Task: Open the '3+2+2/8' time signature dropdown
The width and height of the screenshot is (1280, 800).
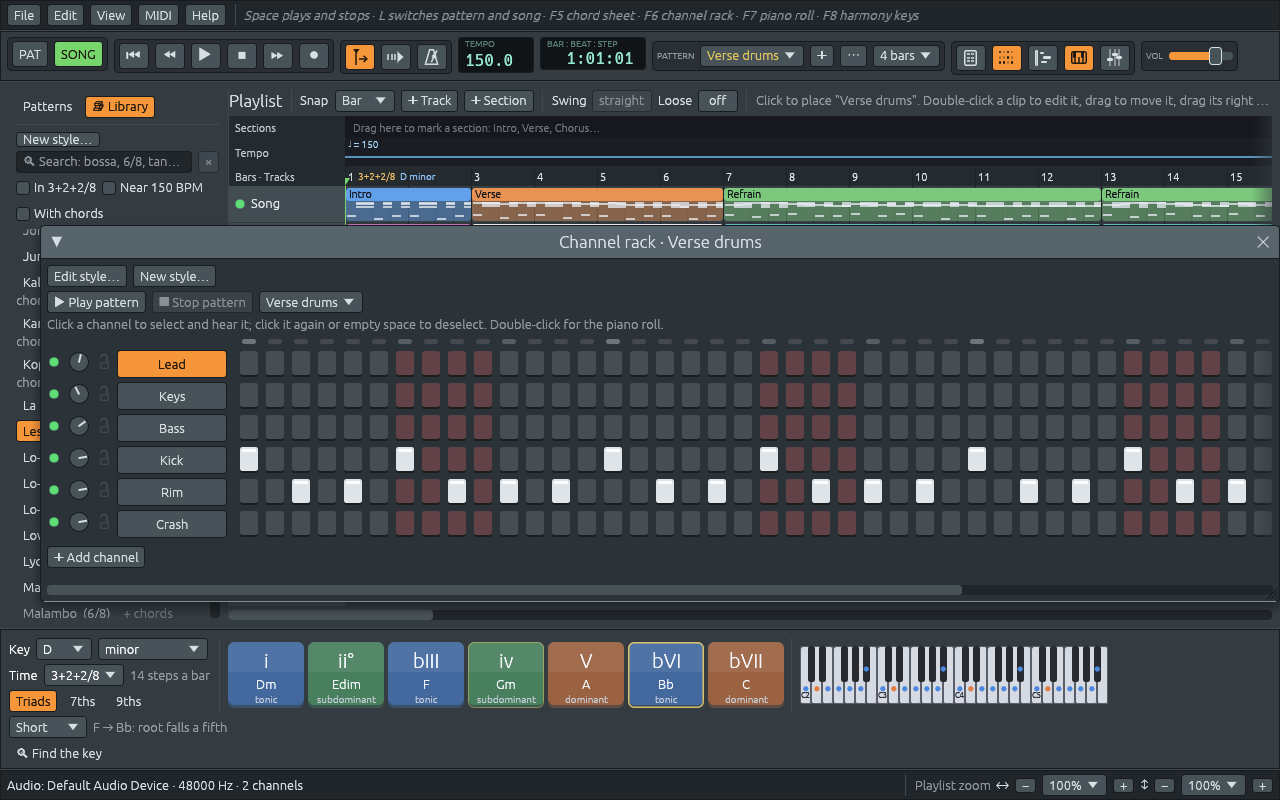Action: (x=84, y=675)
